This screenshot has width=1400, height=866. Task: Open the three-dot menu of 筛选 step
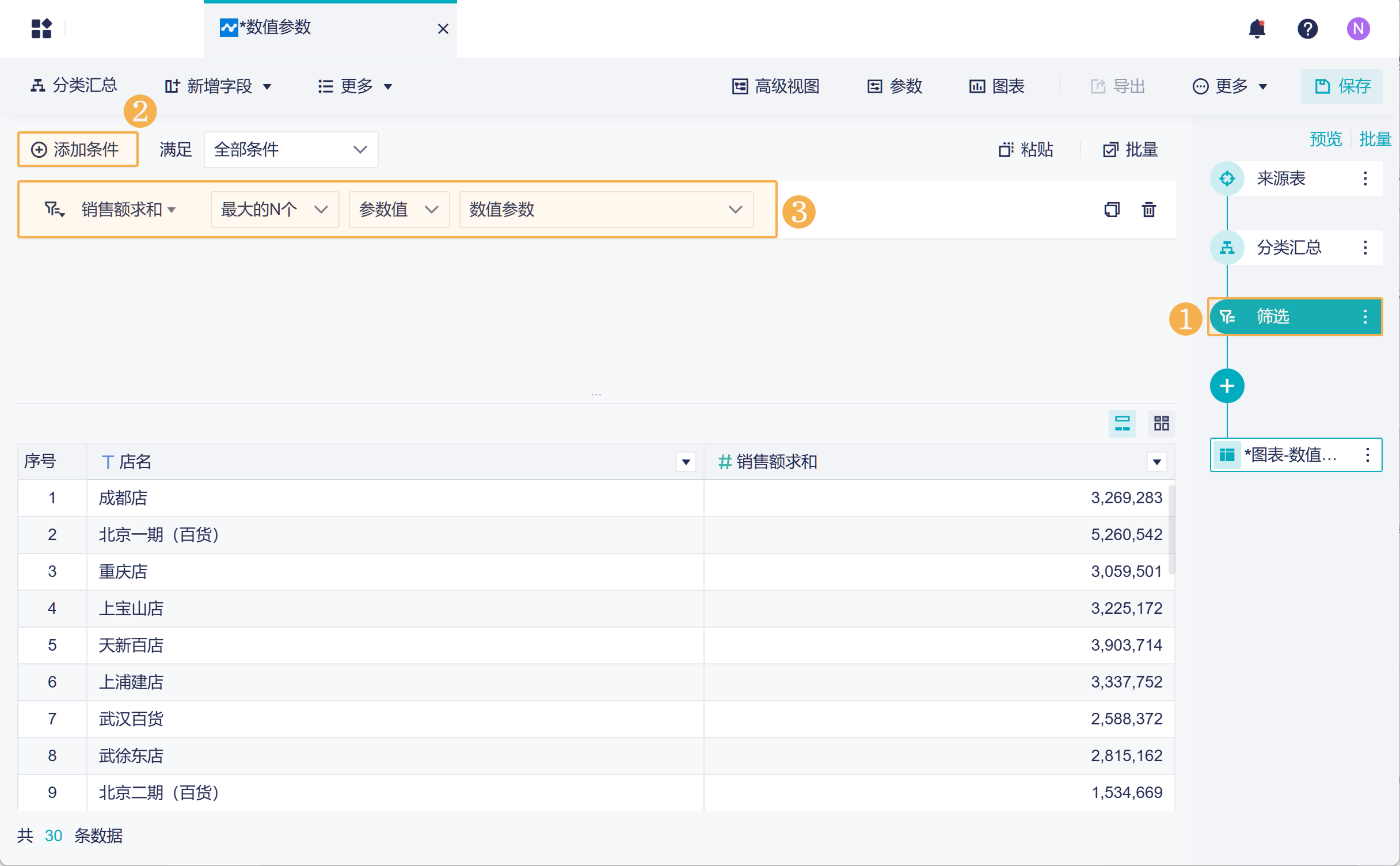[x=1365, y=317]
